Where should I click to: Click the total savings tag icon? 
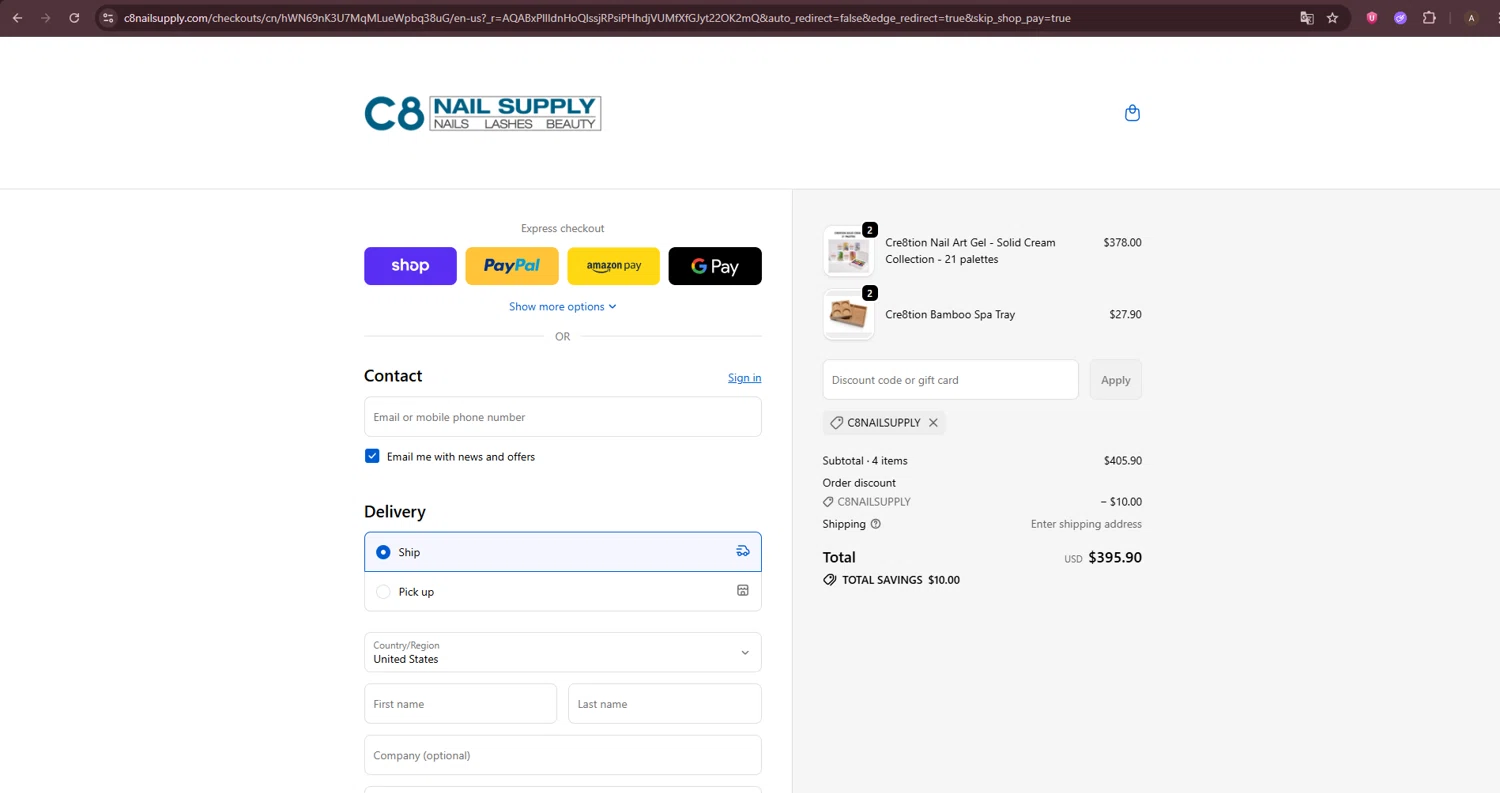829,580
